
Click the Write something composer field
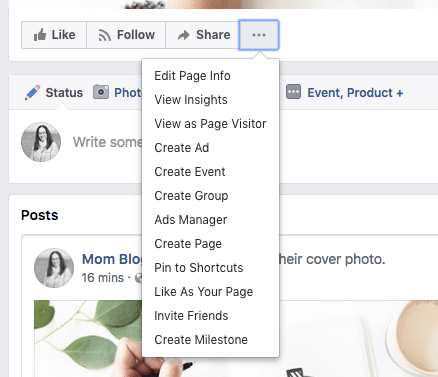pyautogui.click(x=107, y=142)
